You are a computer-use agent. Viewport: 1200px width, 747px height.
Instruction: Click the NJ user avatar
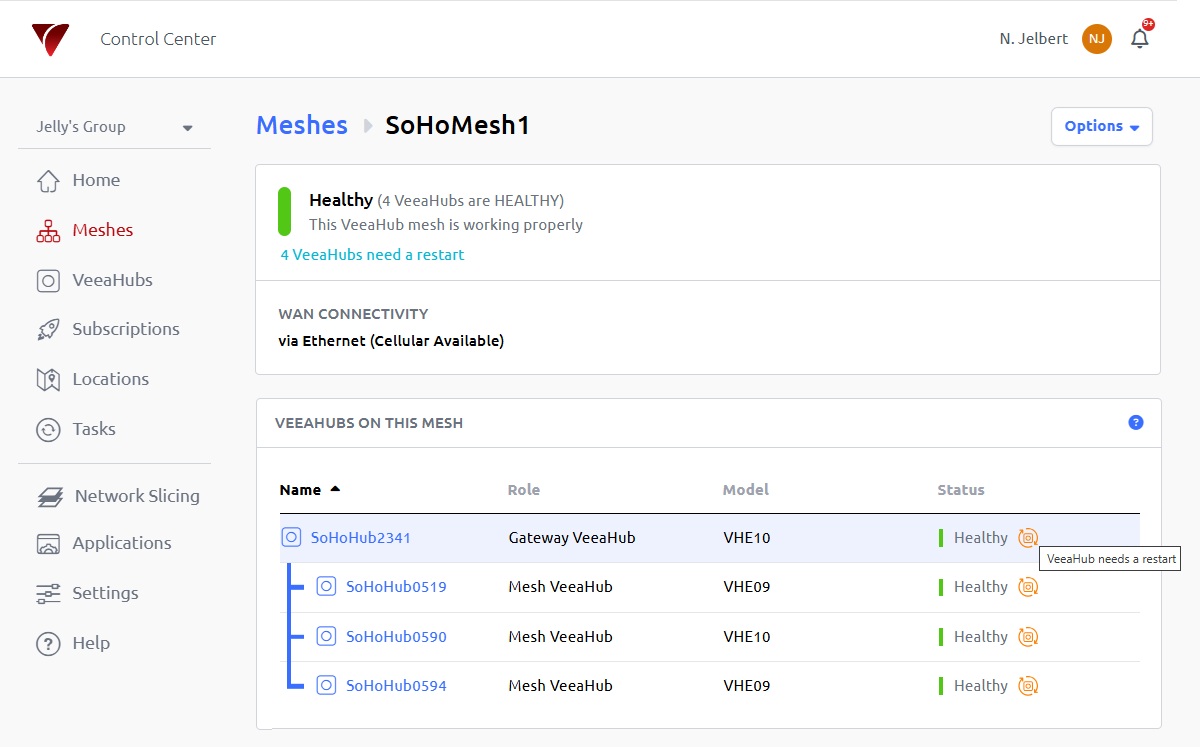click(1097, 39)
